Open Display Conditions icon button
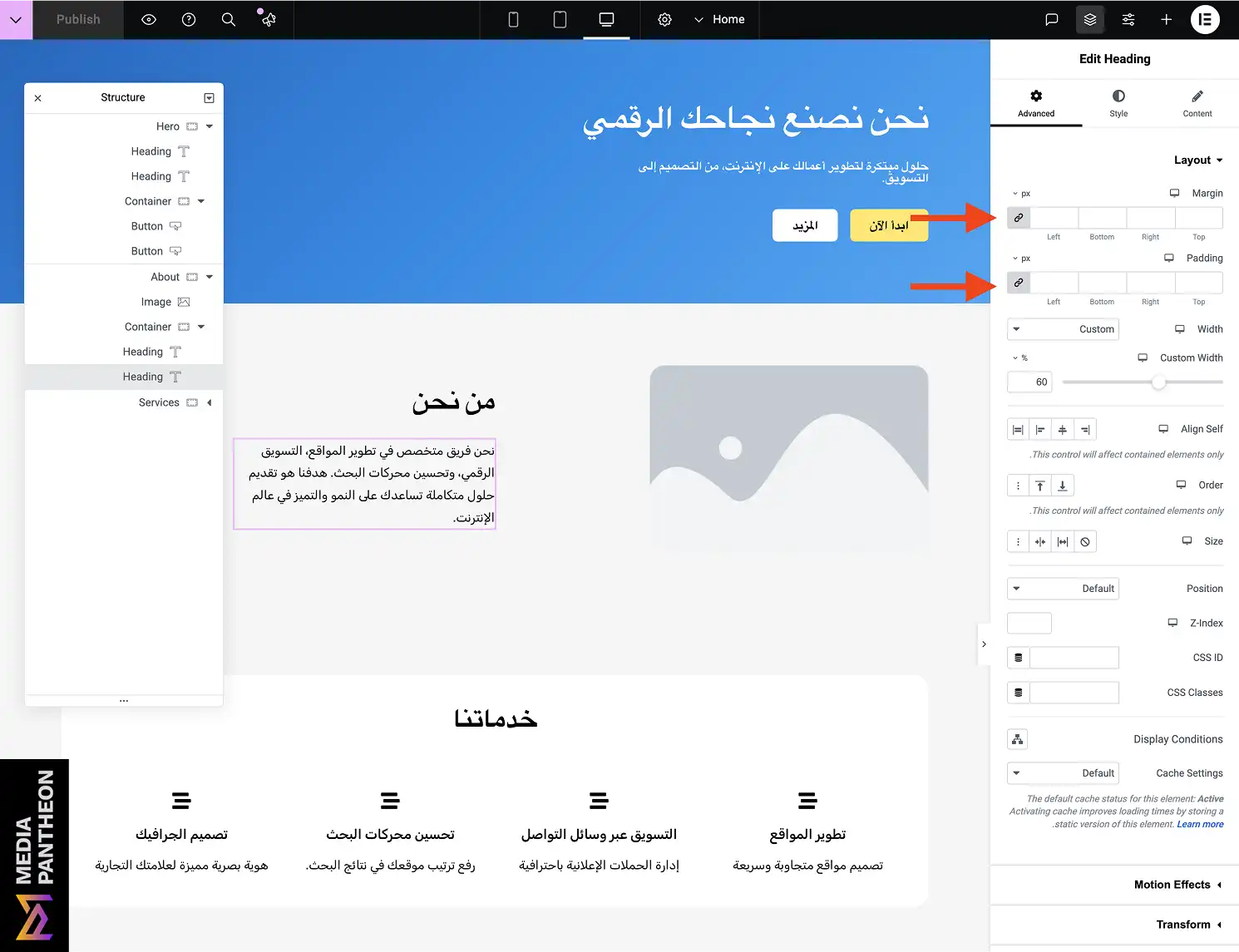Screen dimensions: 1239x952 click(x=1018, y=739)
